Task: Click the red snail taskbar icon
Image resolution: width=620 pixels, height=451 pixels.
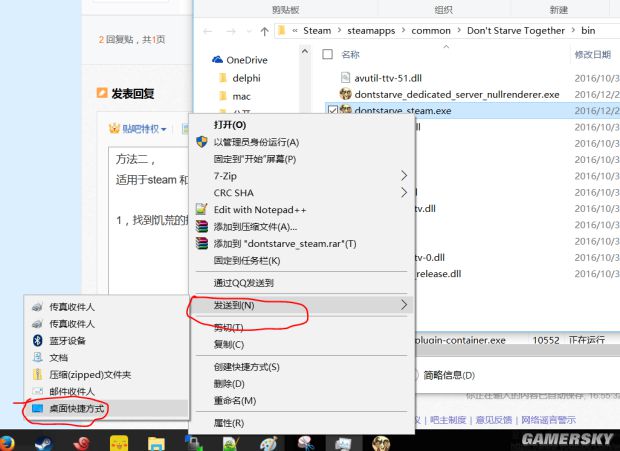Action: [x=81, y=443]
